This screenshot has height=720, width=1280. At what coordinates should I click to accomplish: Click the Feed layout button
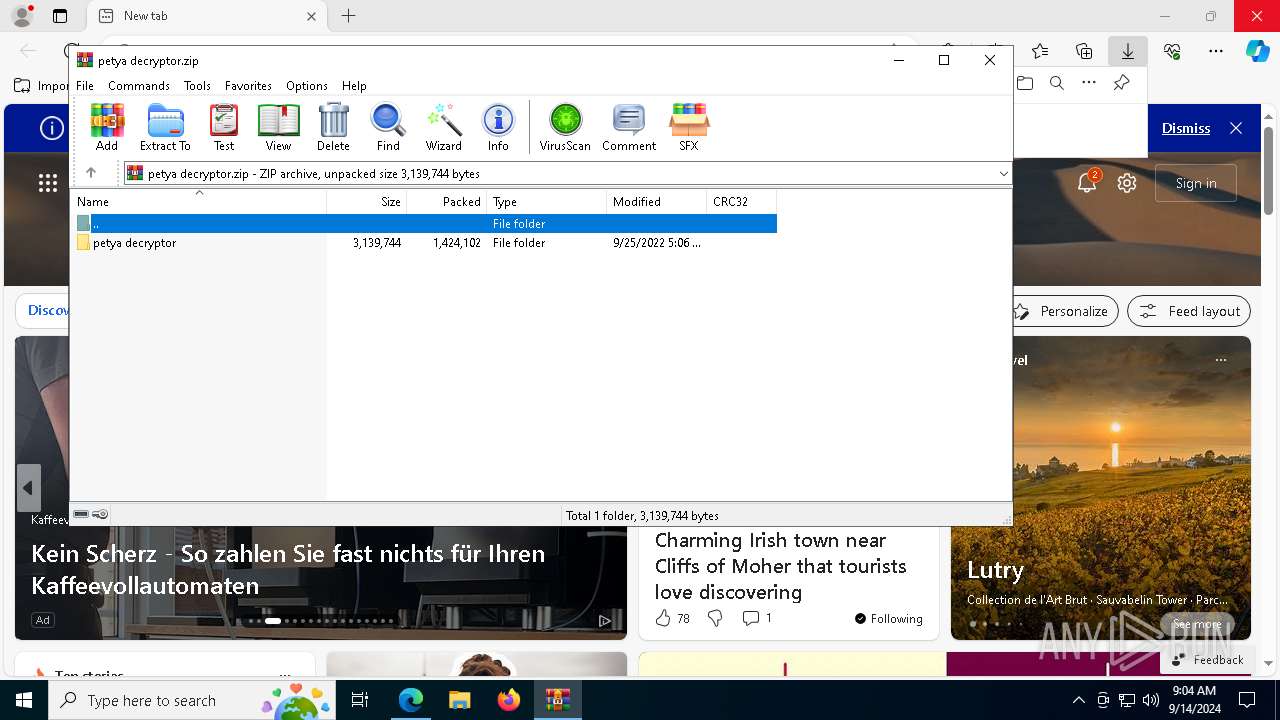coord(1189,311)
